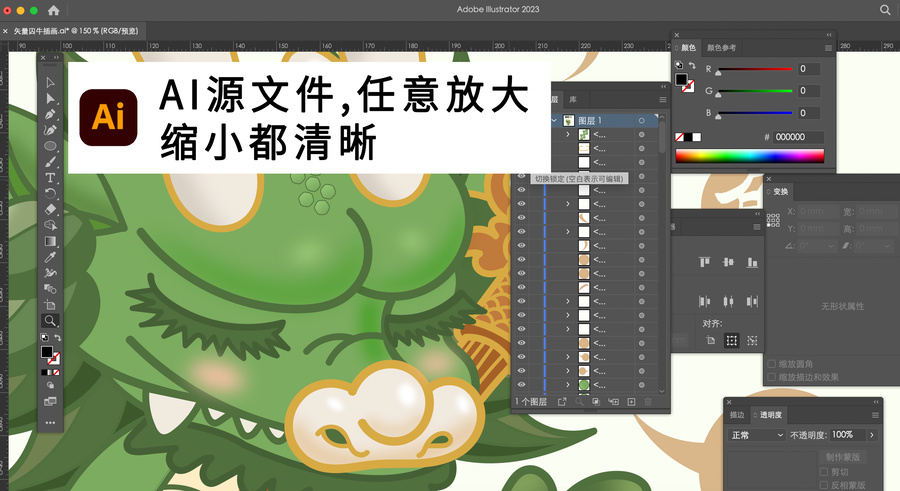
Task: Switch to the 库 tab
Action: pos(573,100)
